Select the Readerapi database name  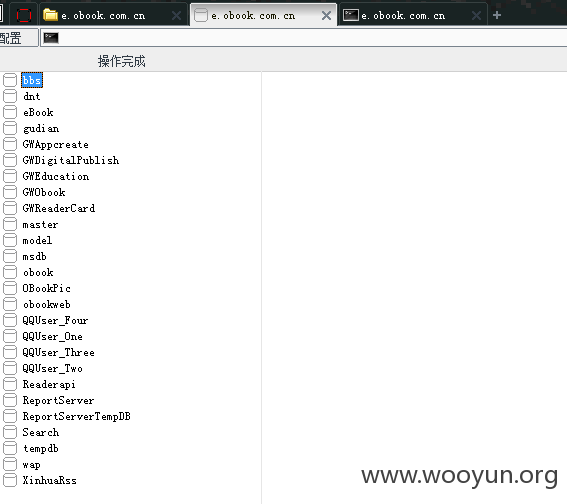pyautogui.click(x=49, y=385)
